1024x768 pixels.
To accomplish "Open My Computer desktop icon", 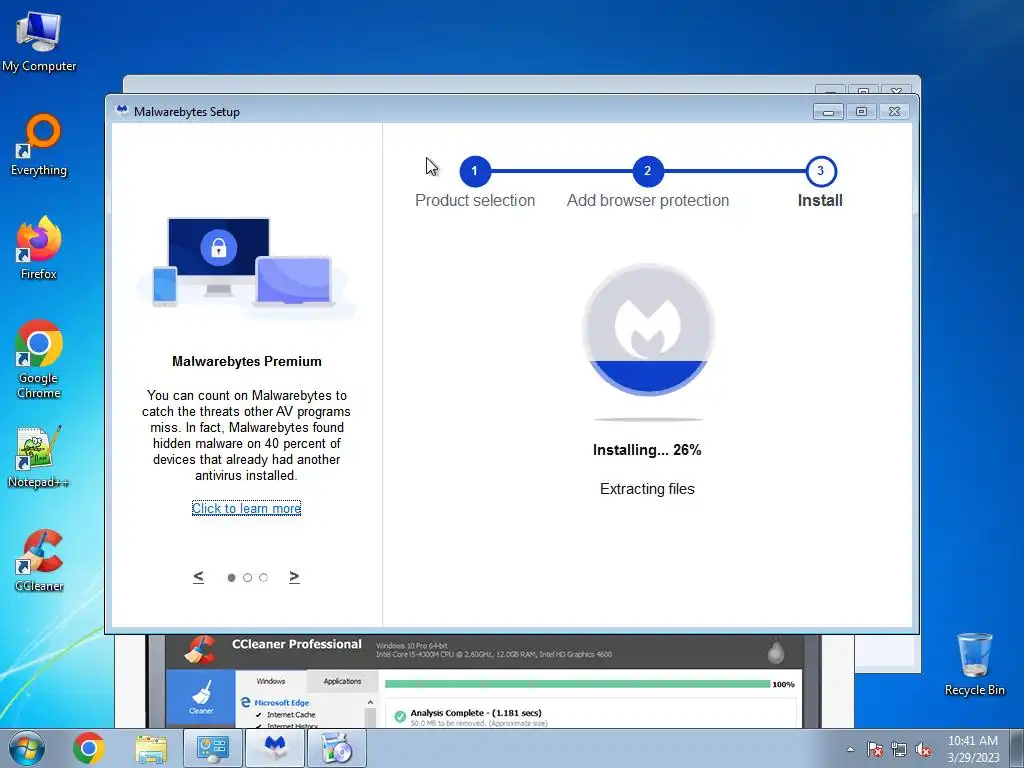I will point(39,42).
